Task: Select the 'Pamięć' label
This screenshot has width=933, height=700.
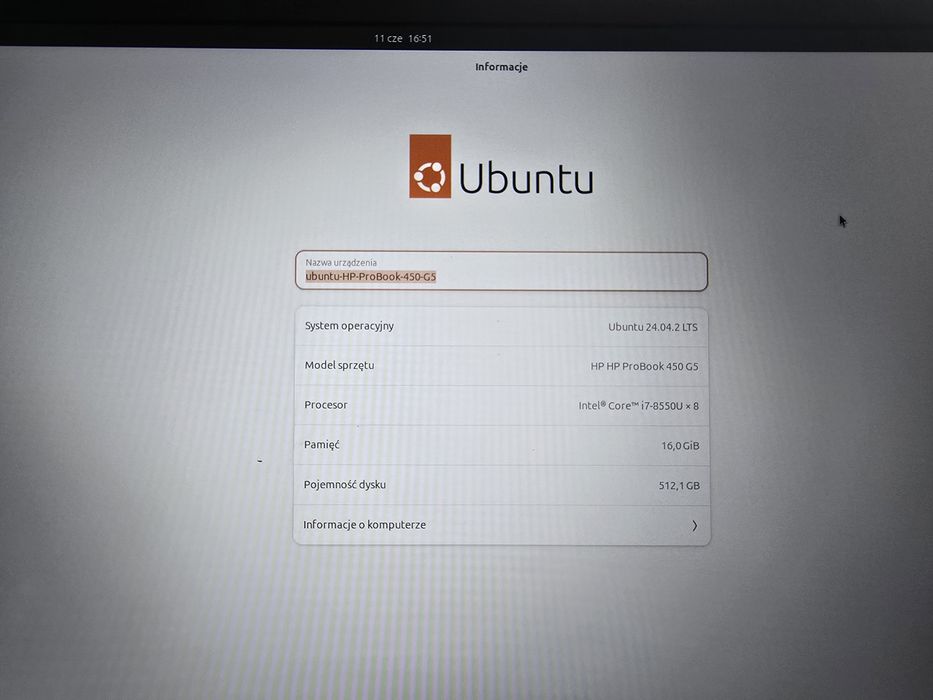Action: (321, 445)
